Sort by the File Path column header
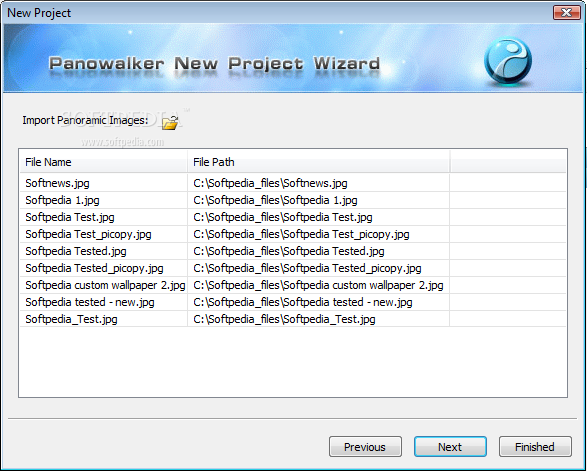Image resolution: width=587 pixels, height=471 pixels. tap(319, 162)
